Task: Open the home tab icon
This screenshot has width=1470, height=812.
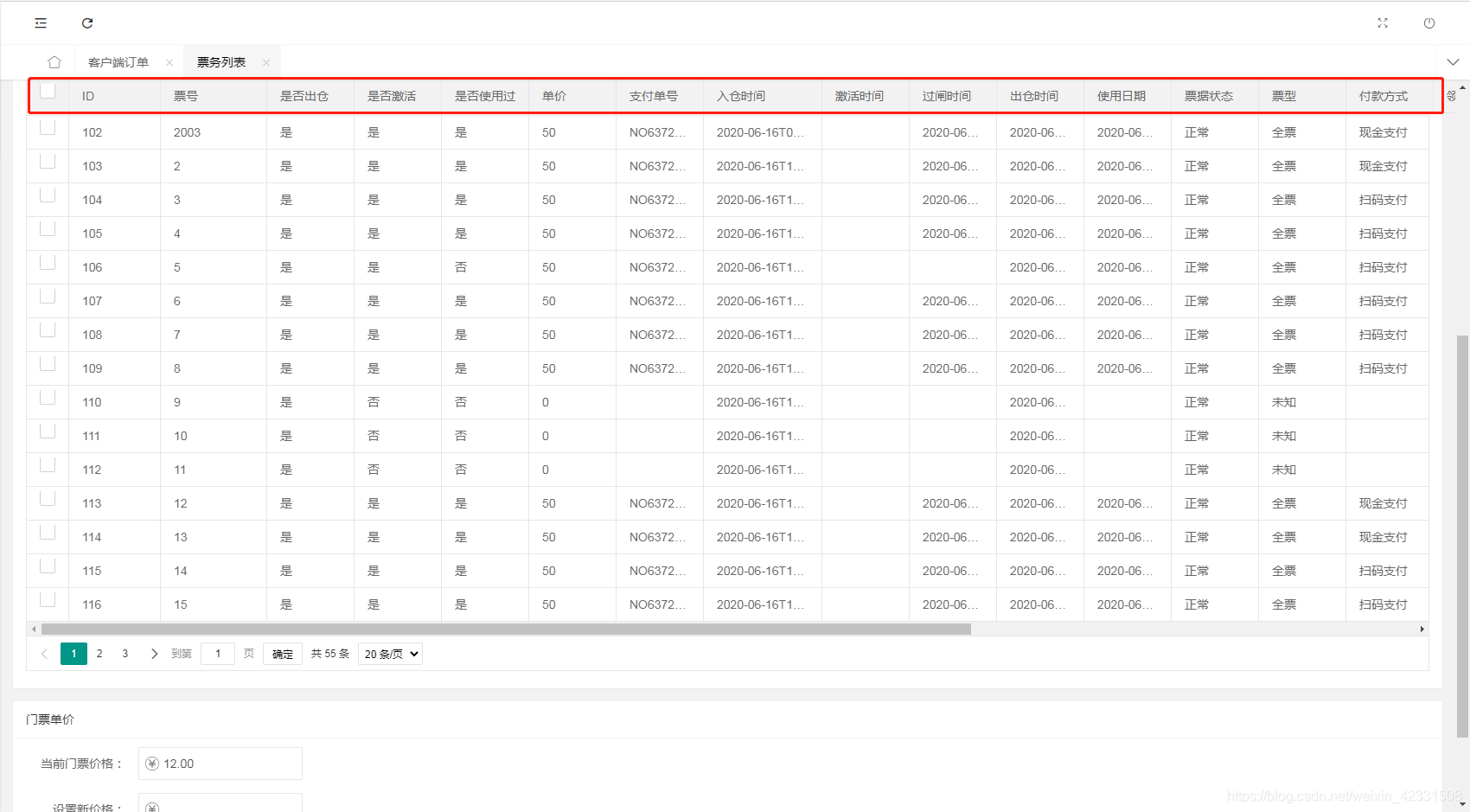Action: [x=54, y=62]
